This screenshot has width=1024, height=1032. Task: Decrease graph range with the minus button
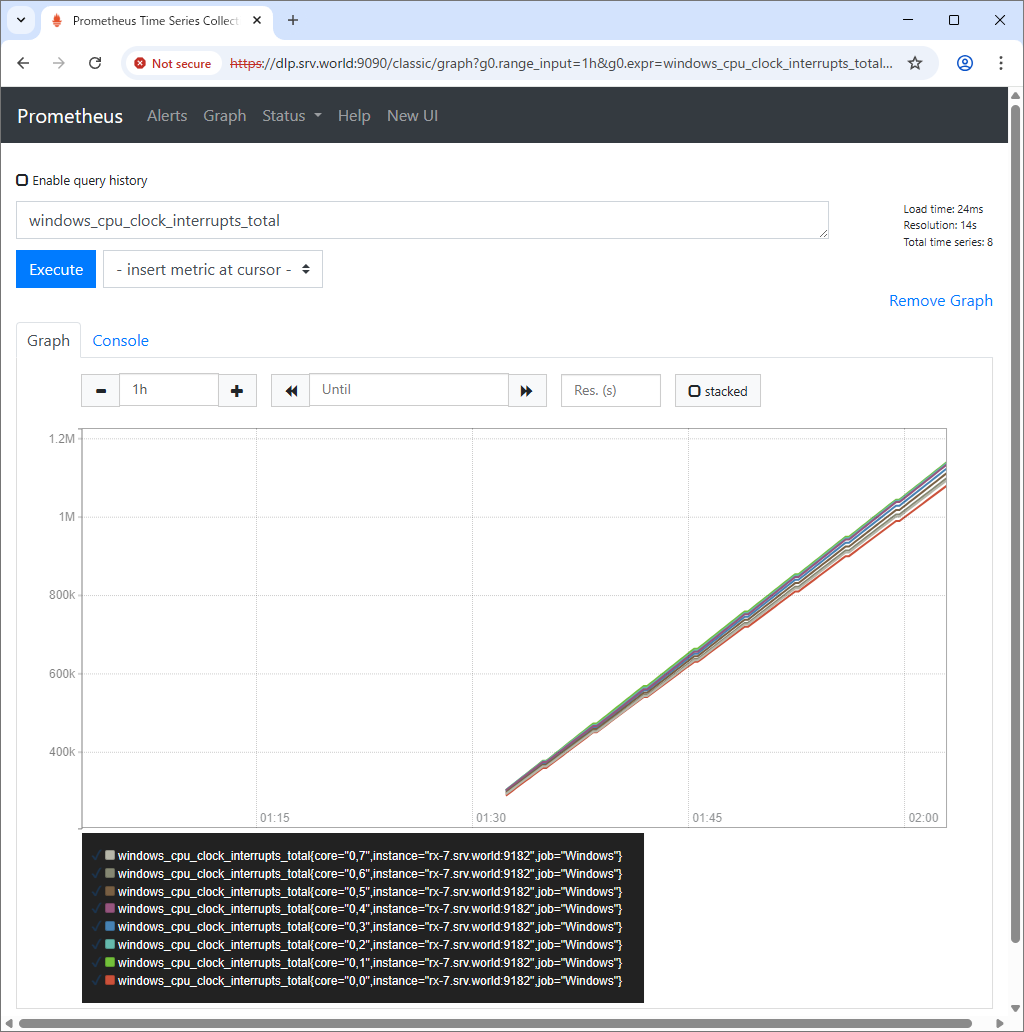tap(100, 390)
